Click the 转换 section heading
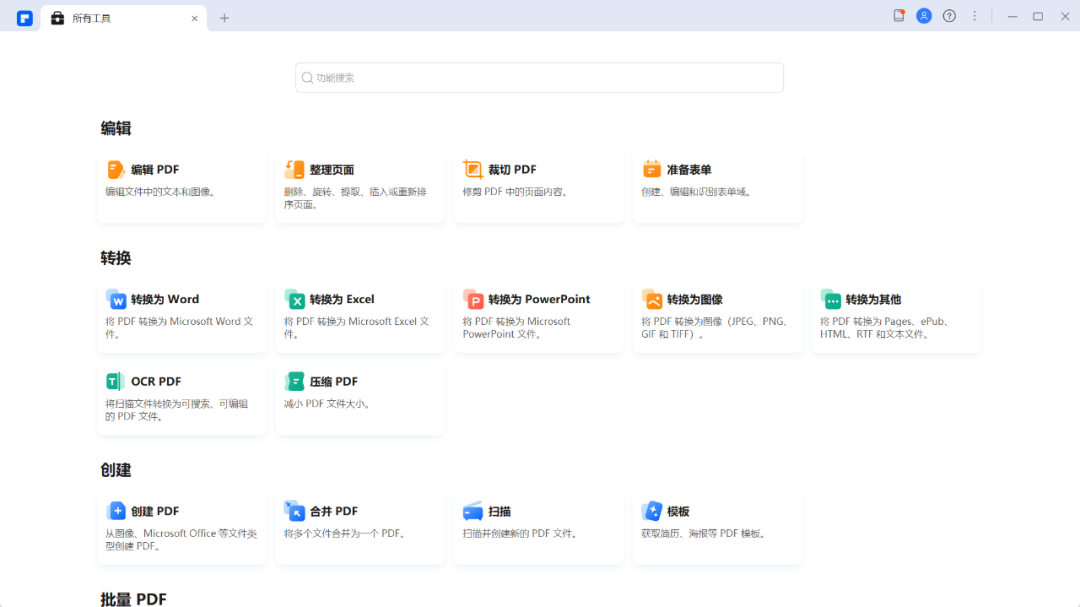Screen dimensions: 1080x607 116,258
